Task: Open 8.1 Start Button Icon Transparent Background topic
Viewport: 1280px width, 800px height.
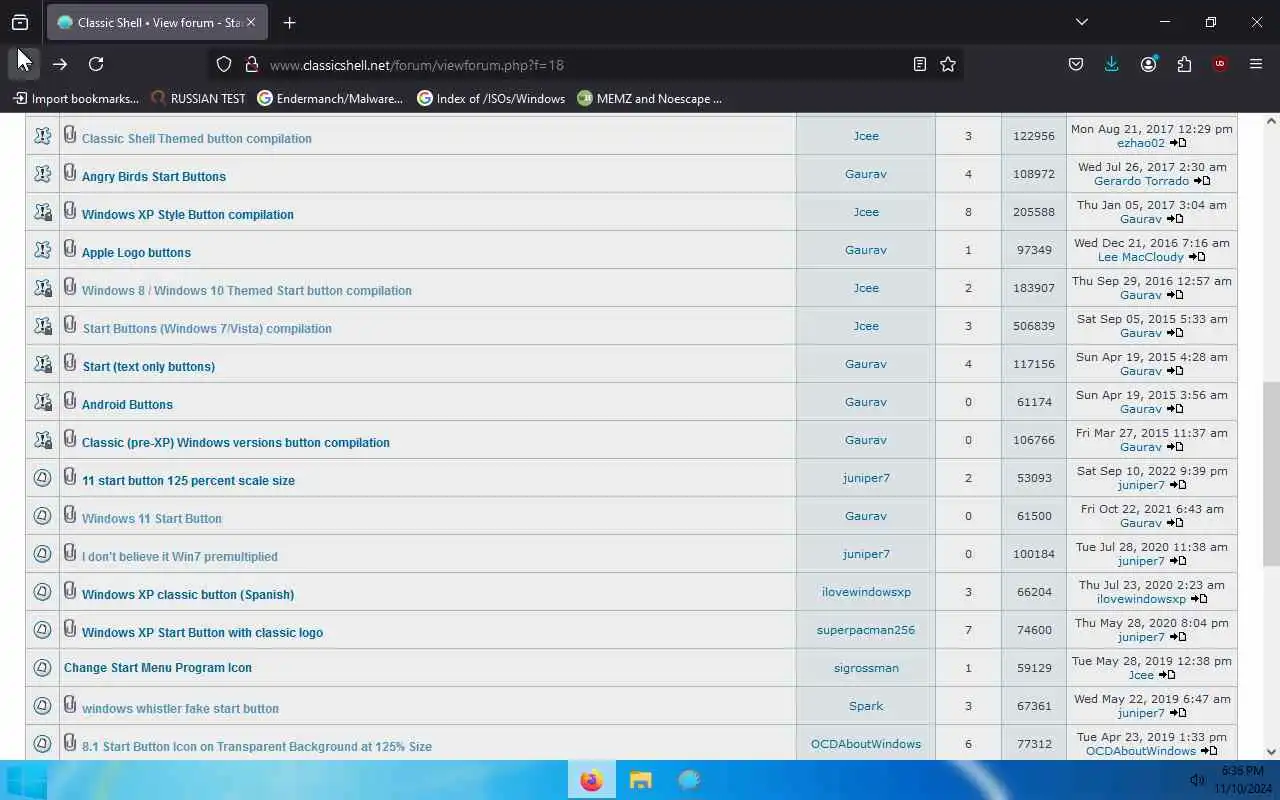Action: [257, 747]
